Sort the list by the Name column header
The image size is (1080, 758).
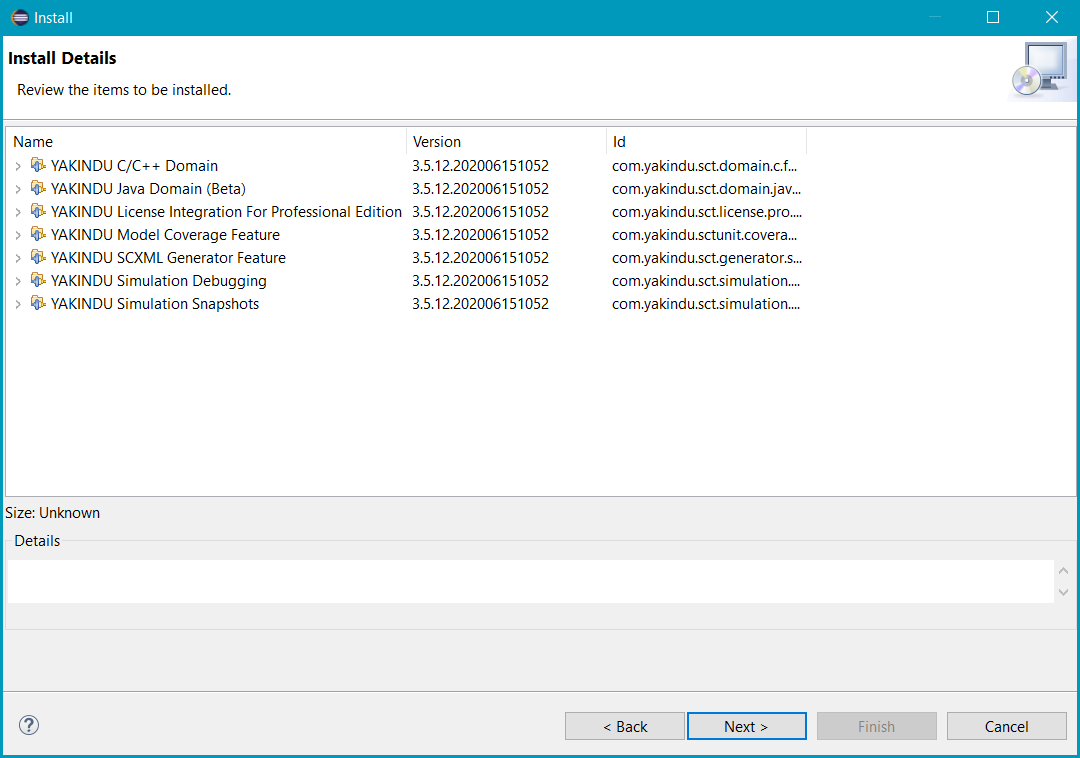pos(207,142)
